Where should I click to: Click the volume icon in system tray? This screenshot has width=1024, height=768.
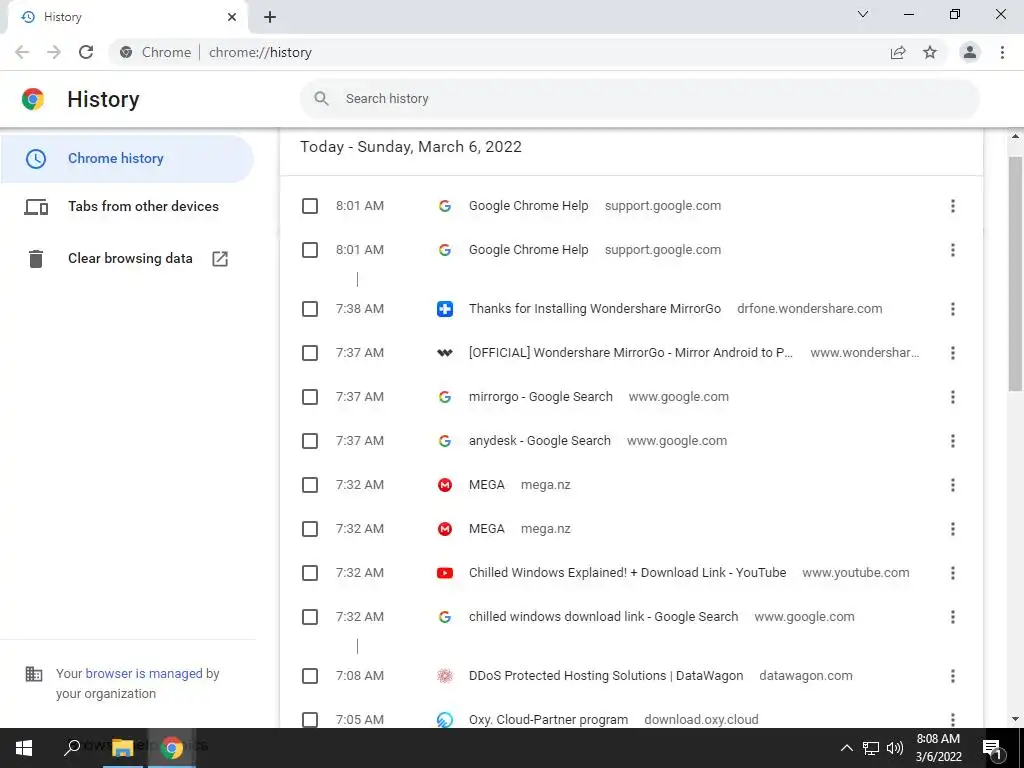[895, 748]
